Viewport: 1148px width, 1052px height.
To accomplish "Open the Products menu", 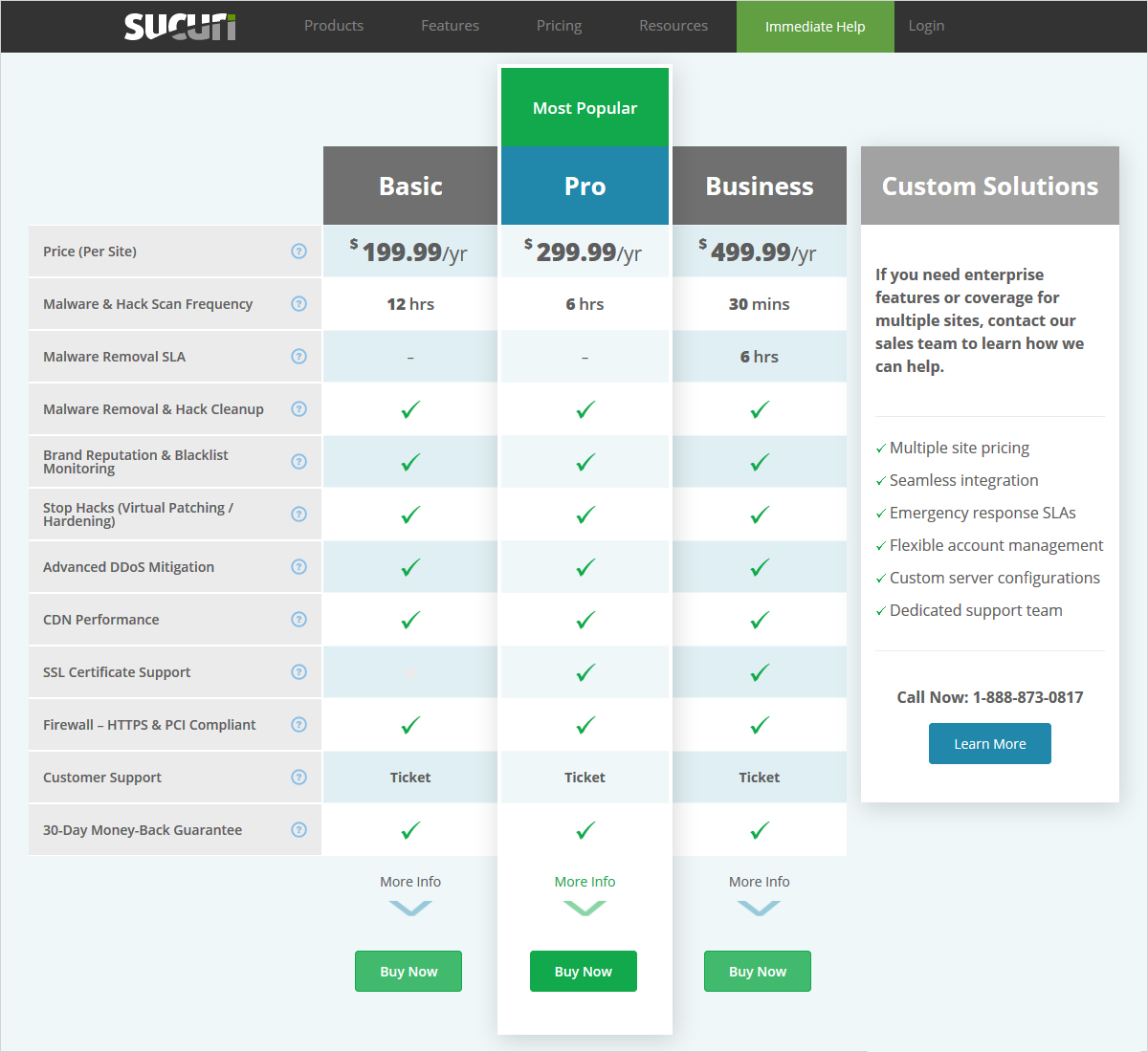I will (334, 26).
